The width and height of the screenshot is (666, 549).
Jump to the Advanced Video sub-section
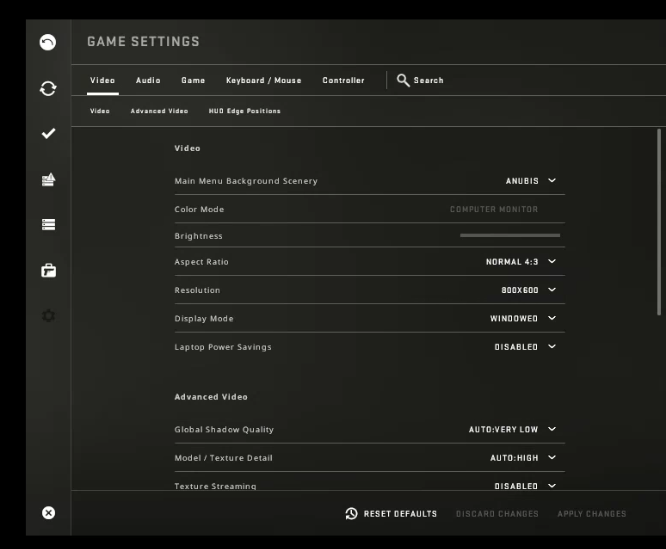point(159,111)
